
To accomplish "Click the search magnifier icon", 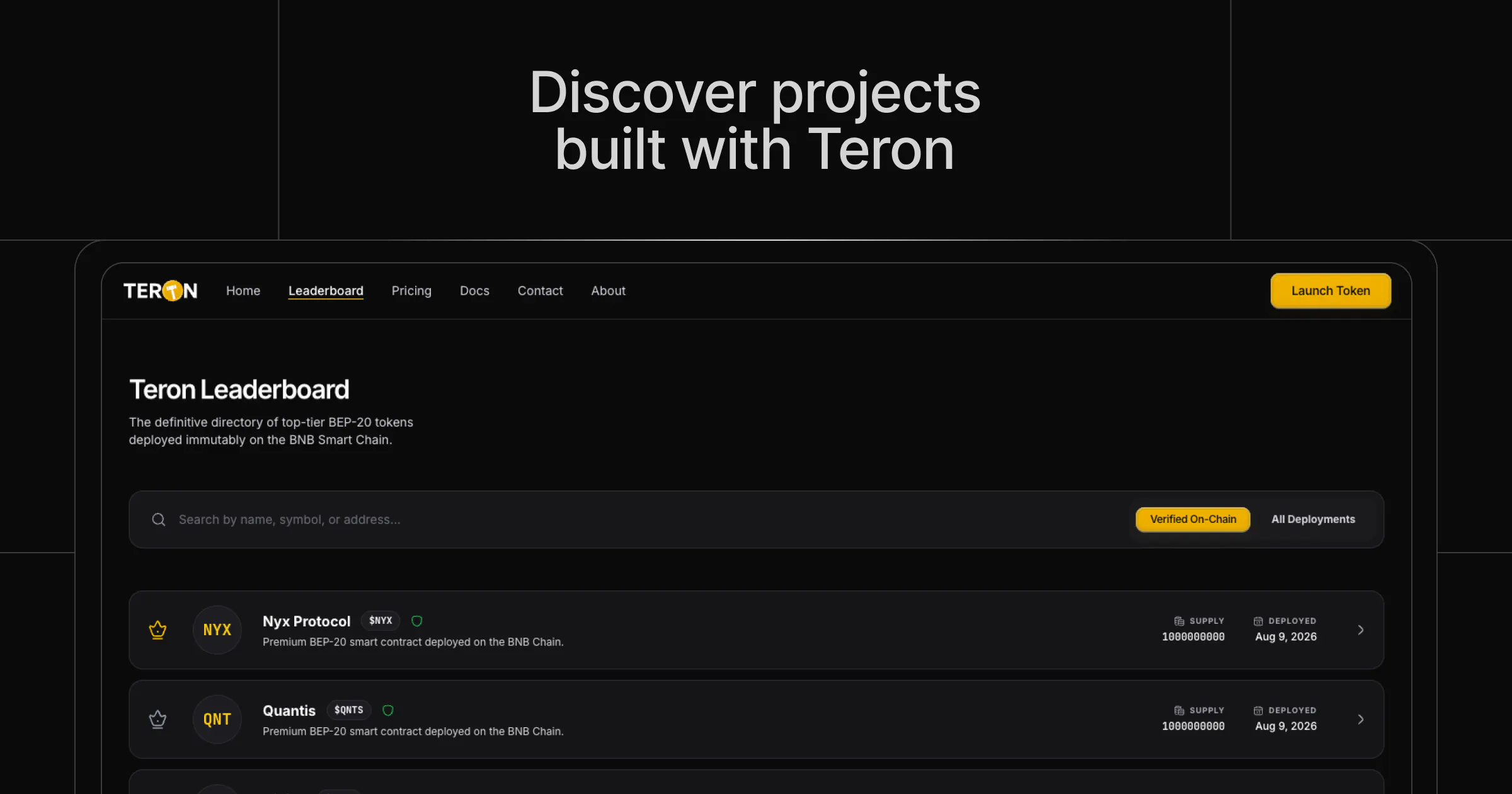I will point(159,519).
